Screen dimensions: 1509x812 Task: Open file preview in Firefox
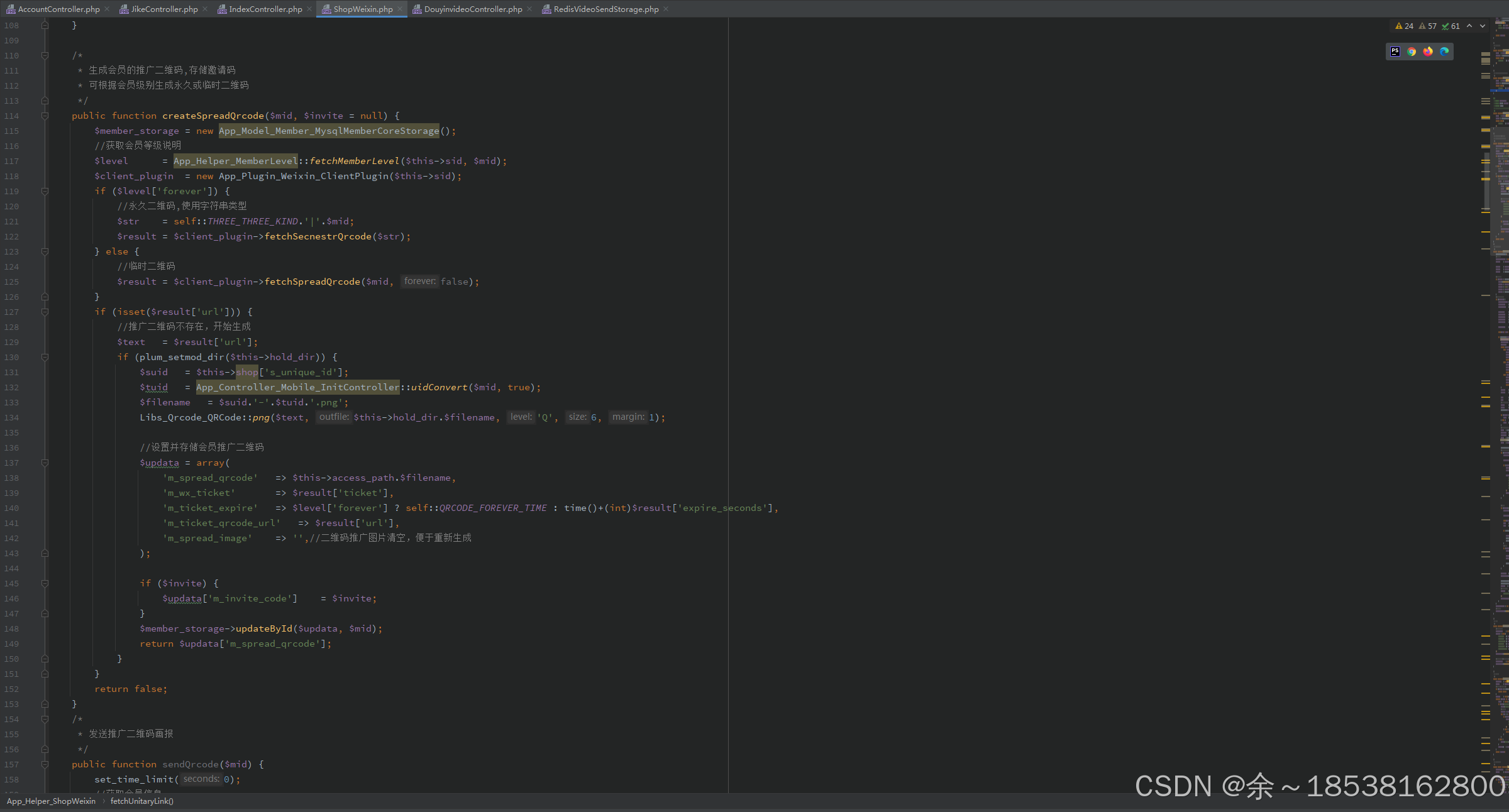(x=1428, y=52)
